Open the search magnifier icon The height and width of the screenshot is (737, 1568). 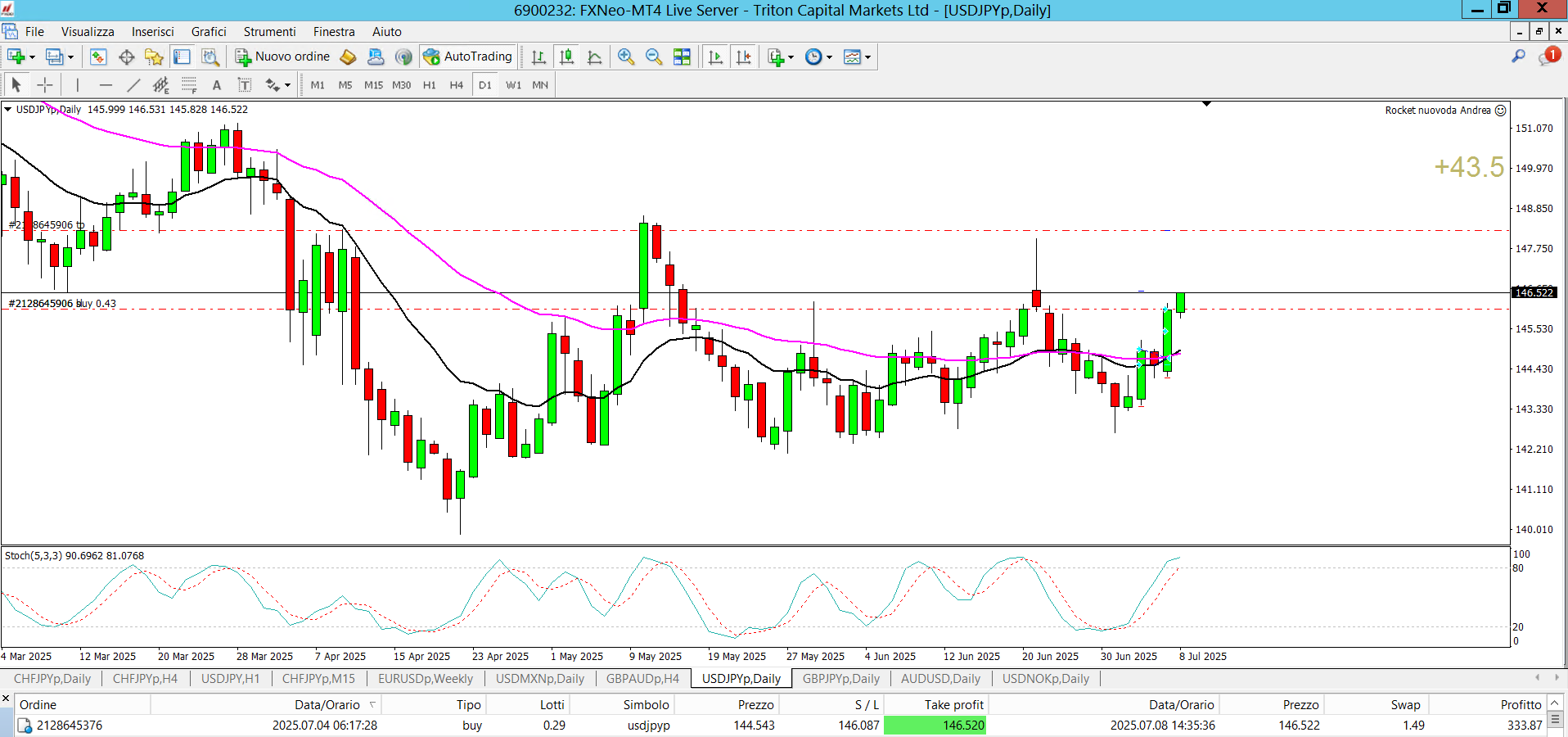click(1518, 56)
